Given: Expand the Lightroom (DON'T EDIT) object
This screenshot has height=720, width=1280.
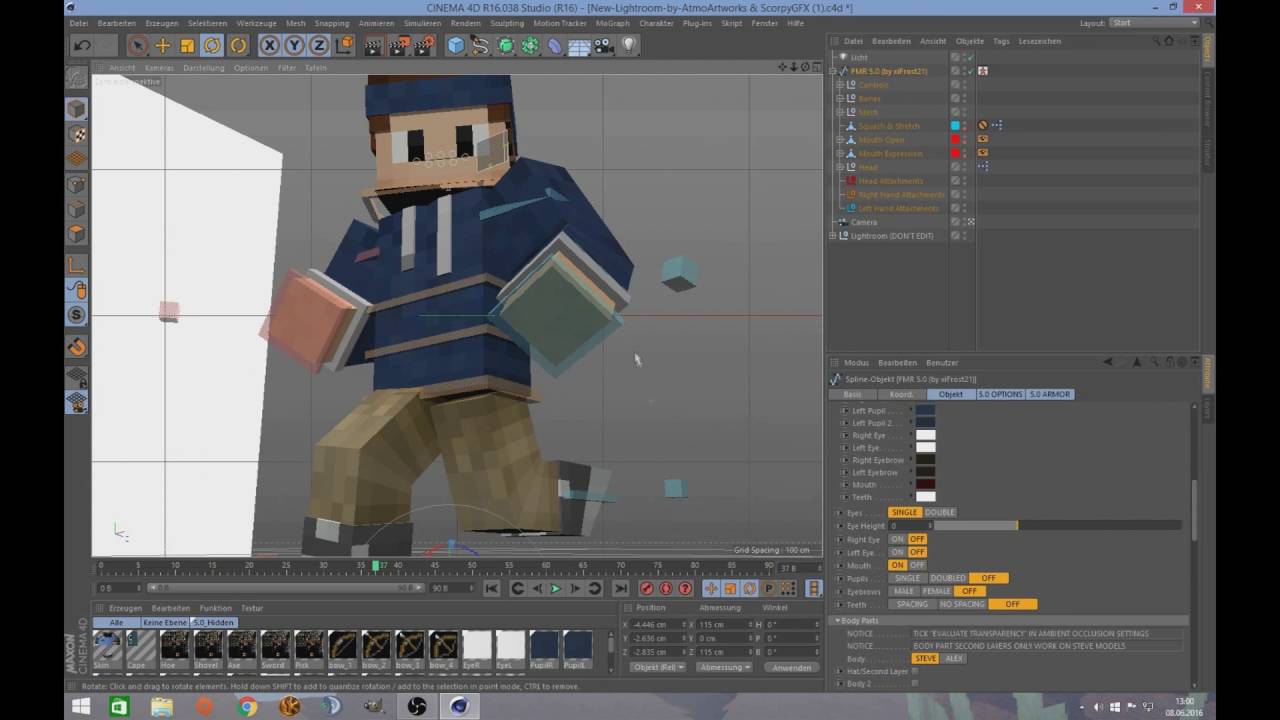Looking at the screenshot, I should click(833, 236).
